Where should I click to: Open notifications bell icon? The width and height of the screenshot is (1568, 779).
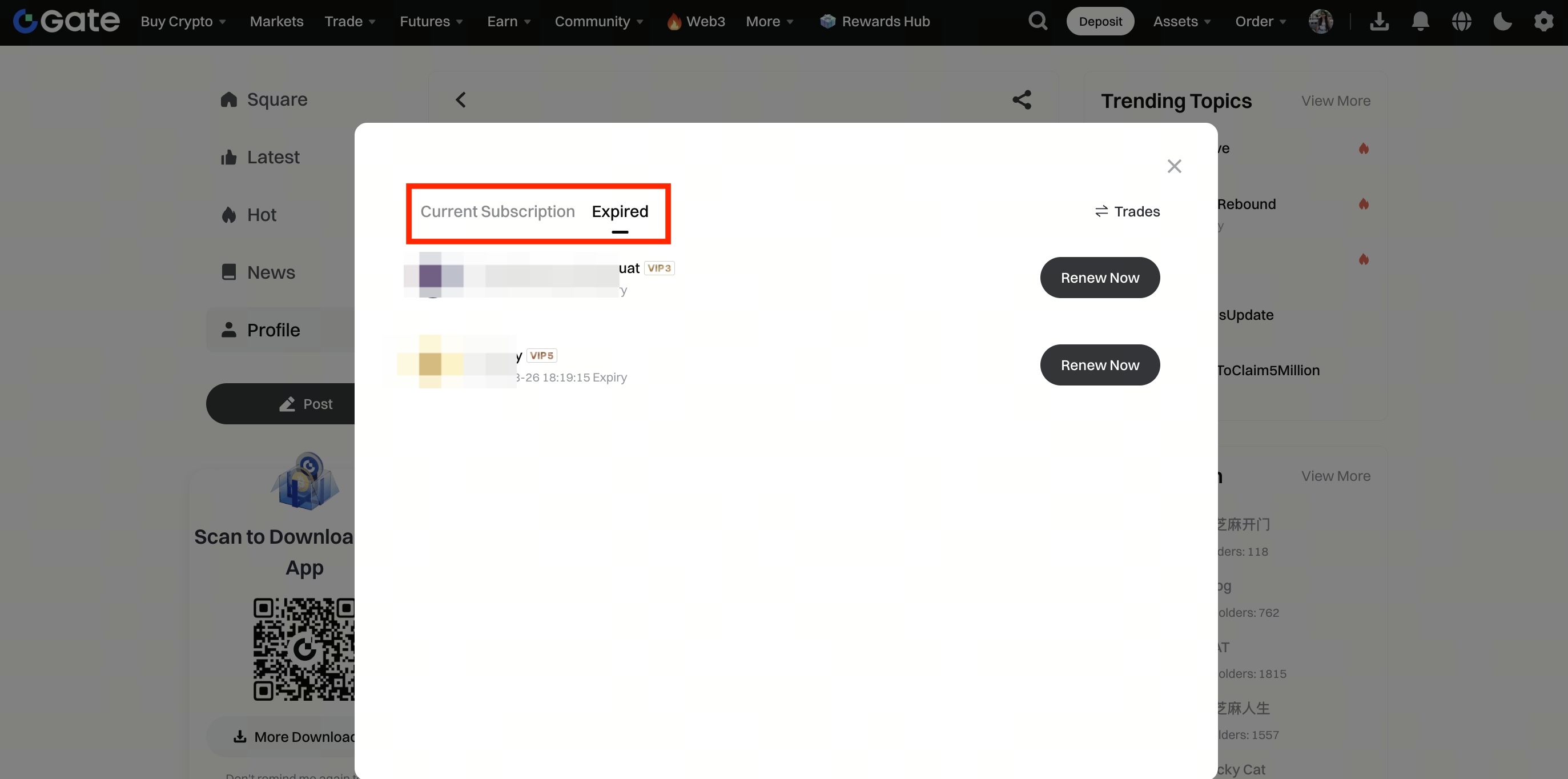coord(1420,21)
